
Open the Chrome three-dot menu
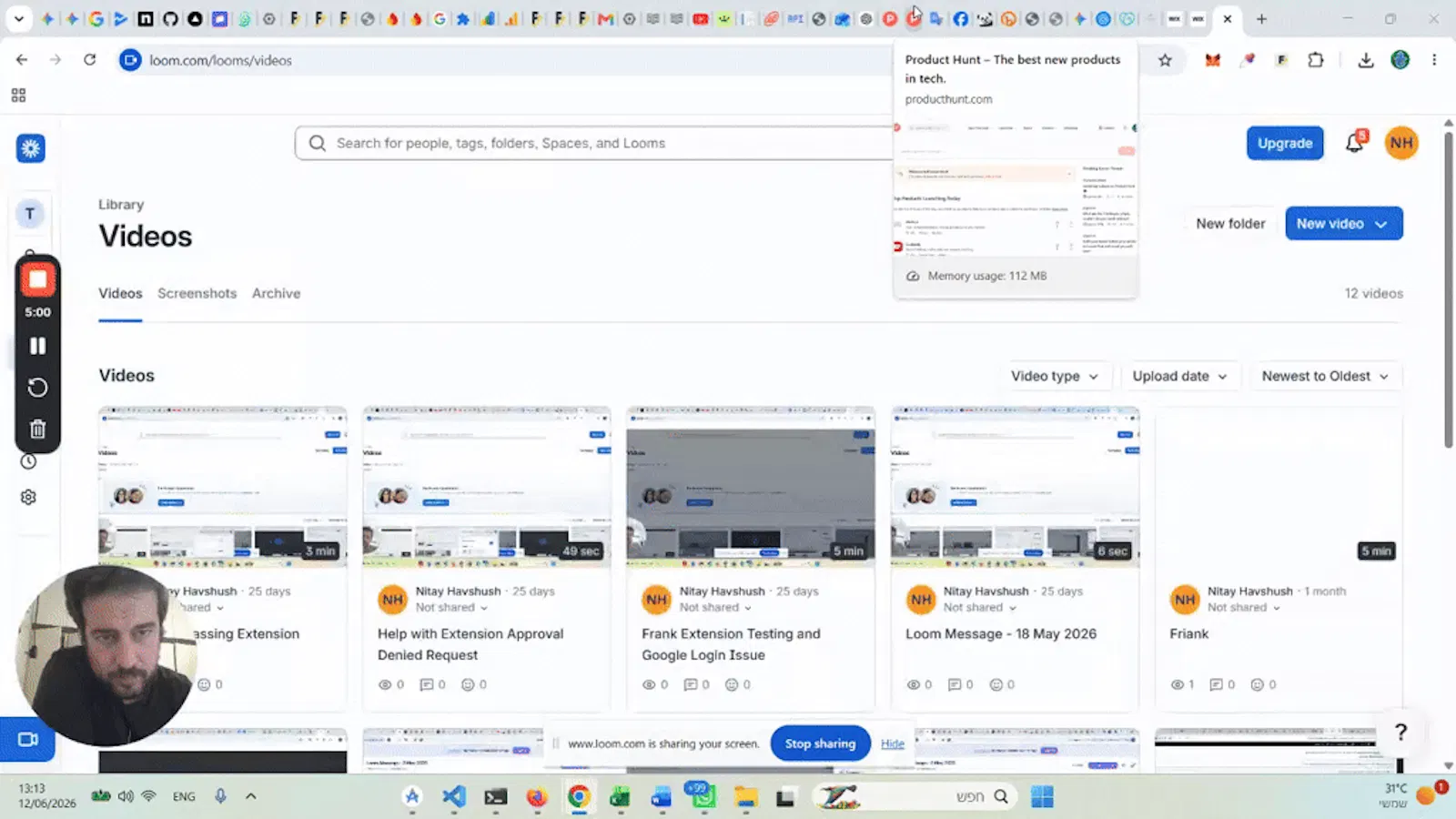1434,60
